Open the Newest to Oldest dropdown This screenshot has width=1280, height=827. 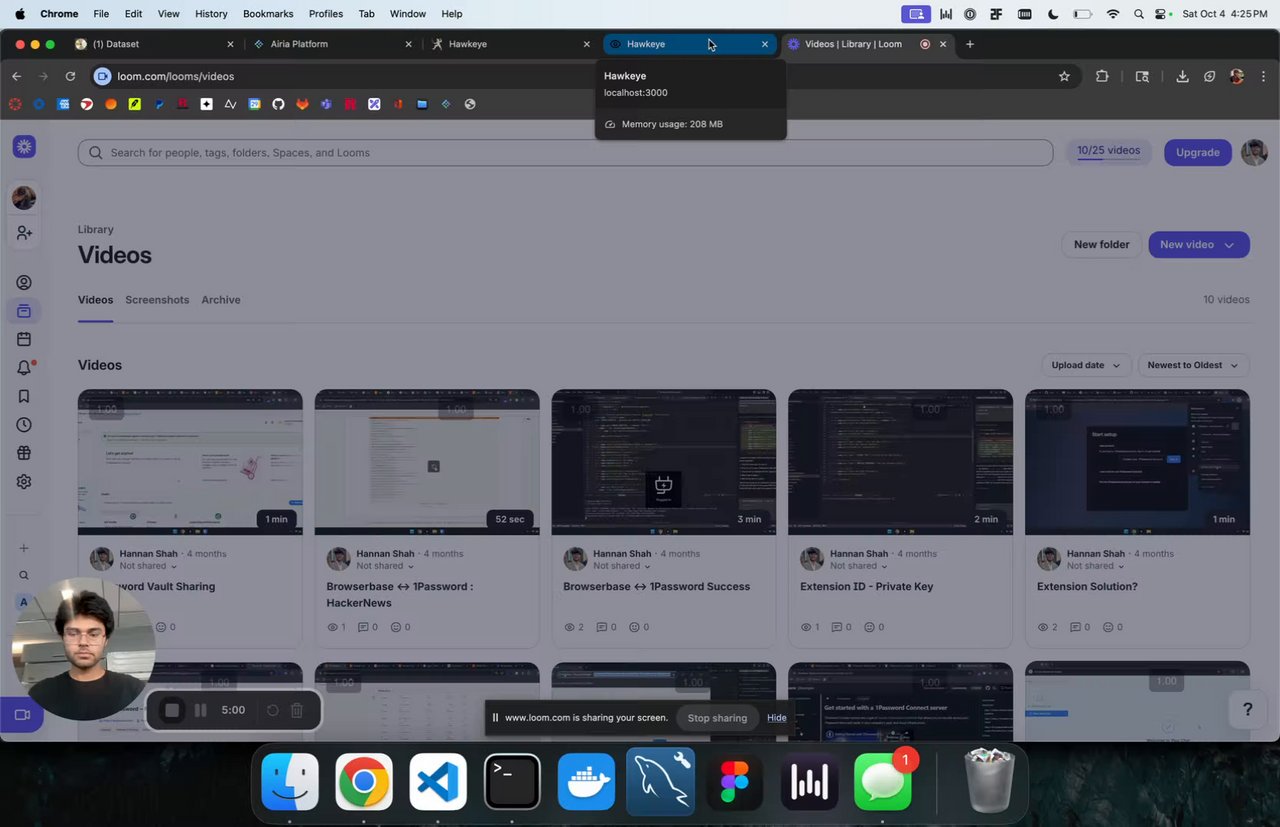click(1194, 365)
